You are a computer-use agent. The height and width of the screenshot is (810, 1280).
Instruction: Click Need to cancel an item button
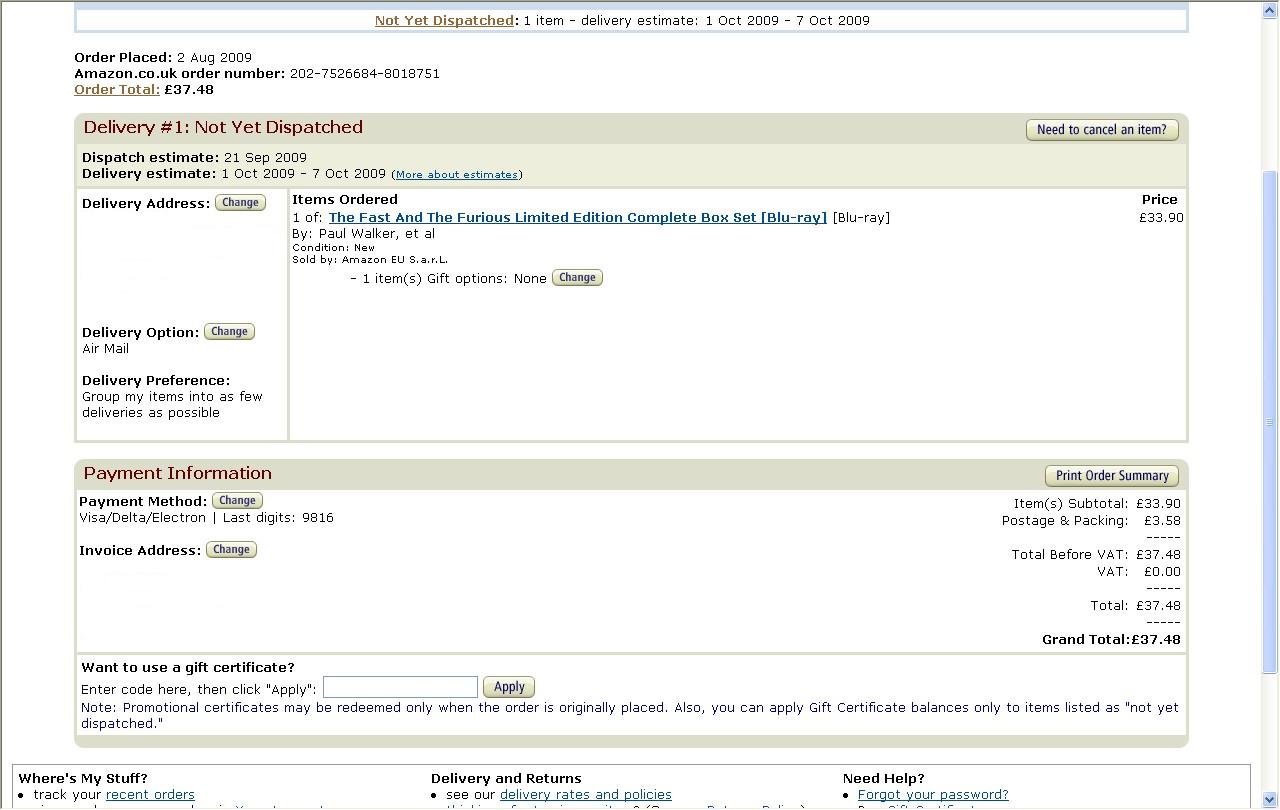pos(1102,130)
